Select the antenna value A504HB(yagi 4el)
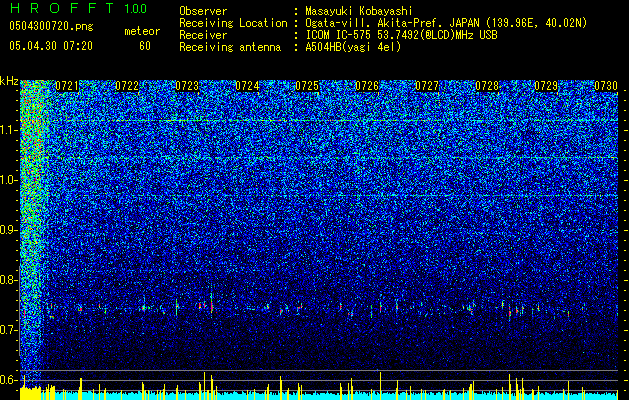The height and width of the screenshot is (400, 629). (x=353, y=47)
